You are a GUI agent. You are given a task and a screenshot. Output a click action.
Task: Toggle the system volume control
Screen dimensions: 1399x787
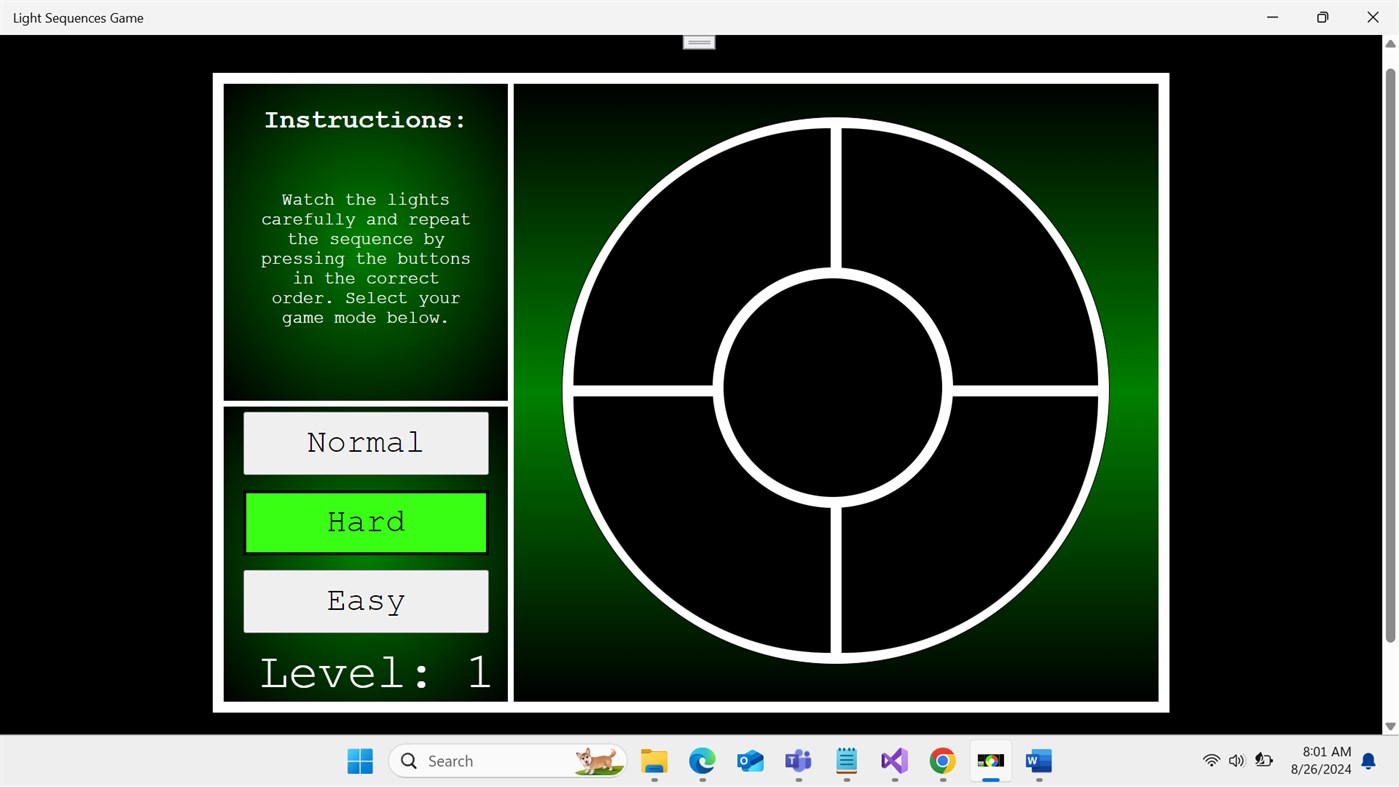[x=1235, y=760]
